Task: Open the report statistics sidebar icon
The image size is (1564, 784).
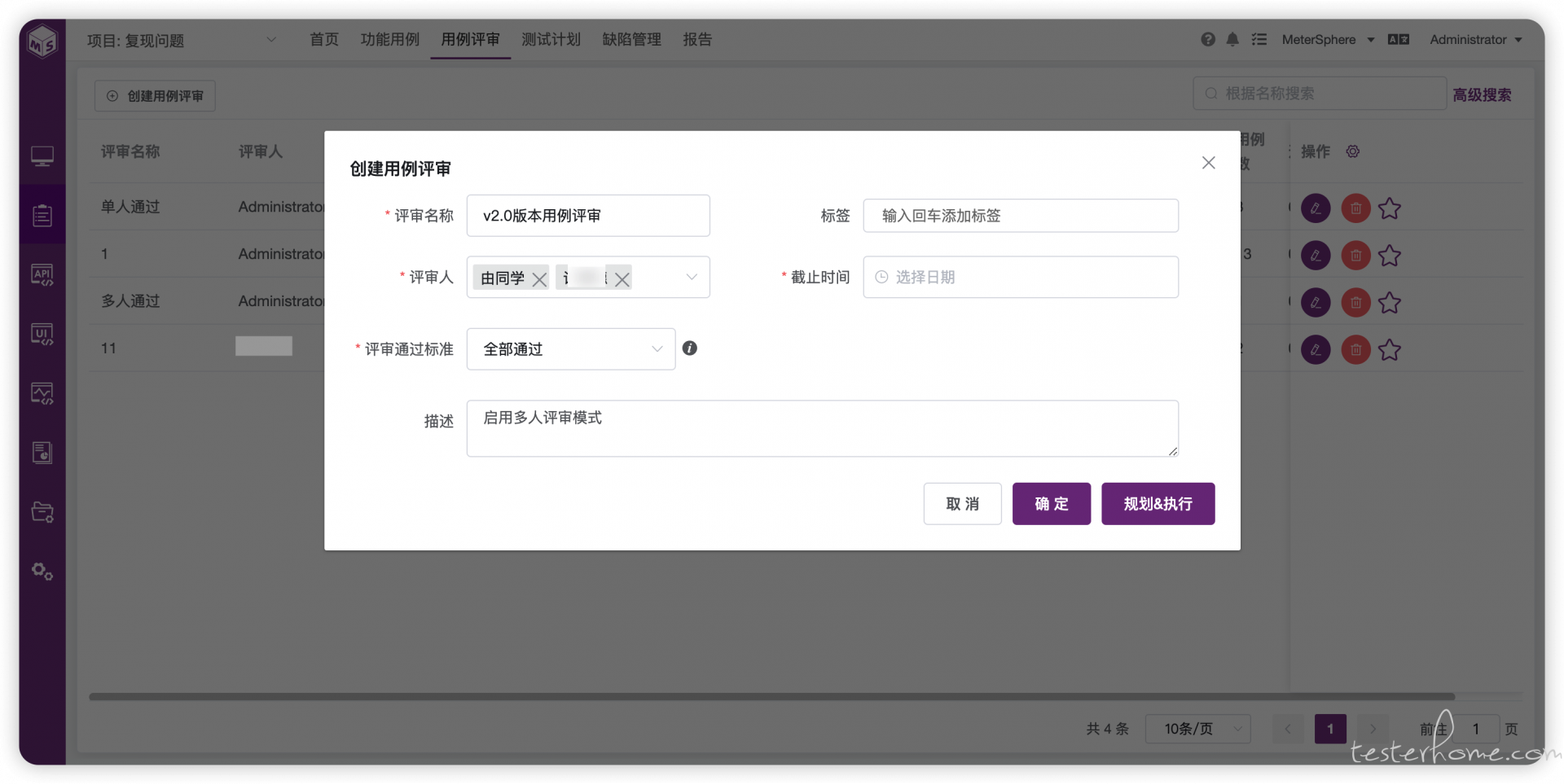Action: (42, 453)
